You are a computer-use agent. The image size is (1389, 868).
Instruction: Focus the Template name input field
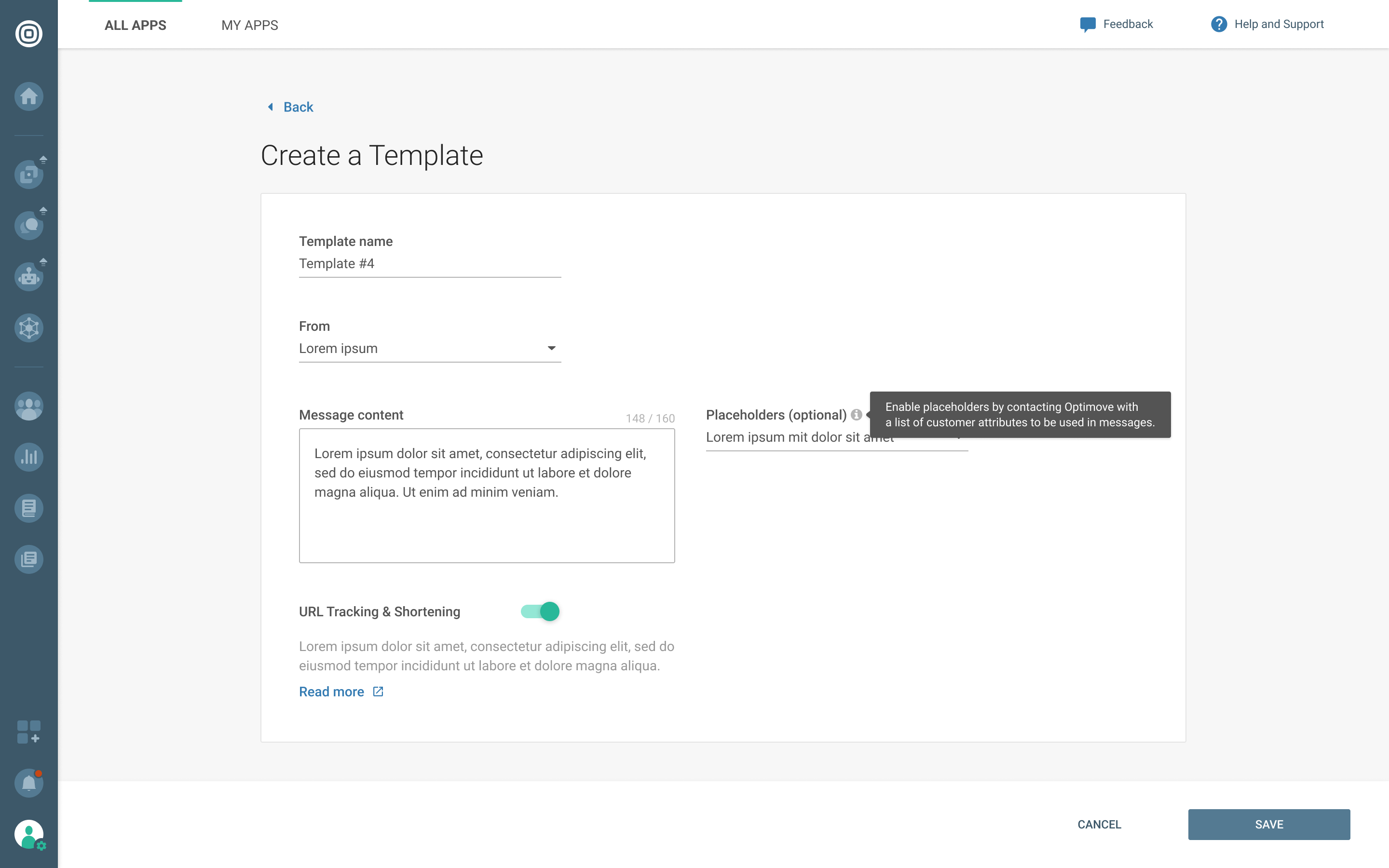pyautogui.click(x=429, y=263)
